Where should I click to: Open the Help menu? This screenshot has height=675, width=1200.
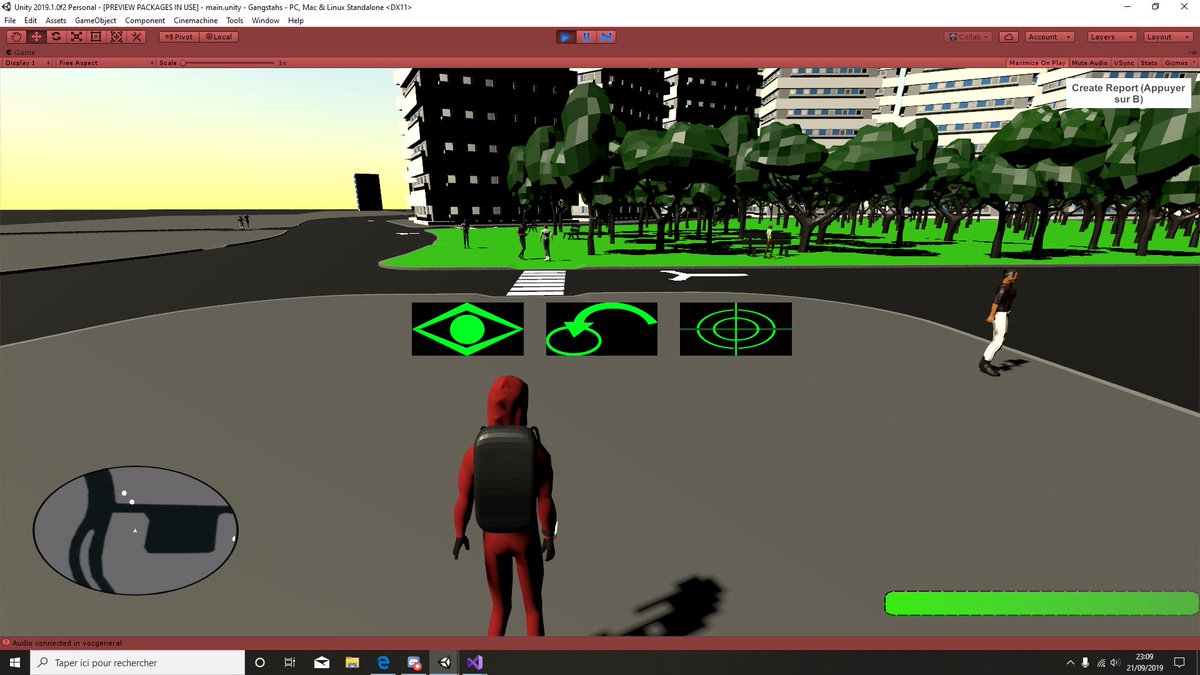(x=296, y=20)
